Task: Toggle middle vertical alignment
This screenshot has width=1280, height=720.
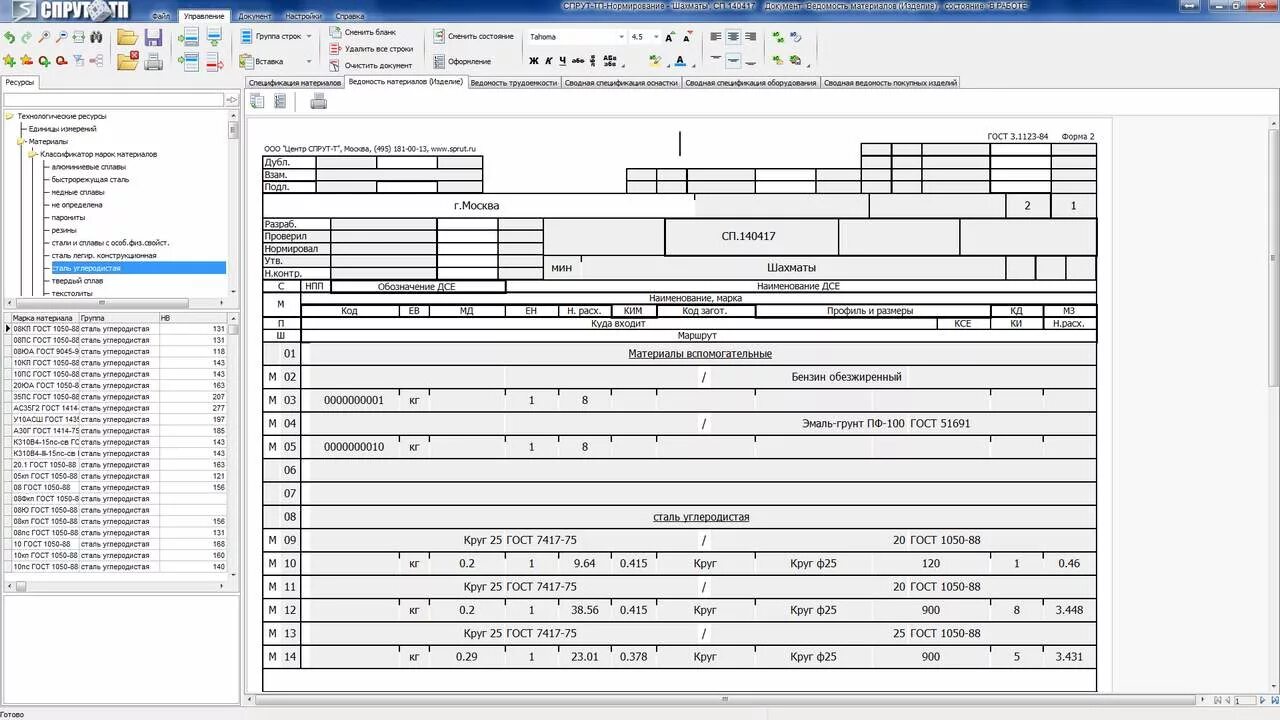Action: (733, 60)
